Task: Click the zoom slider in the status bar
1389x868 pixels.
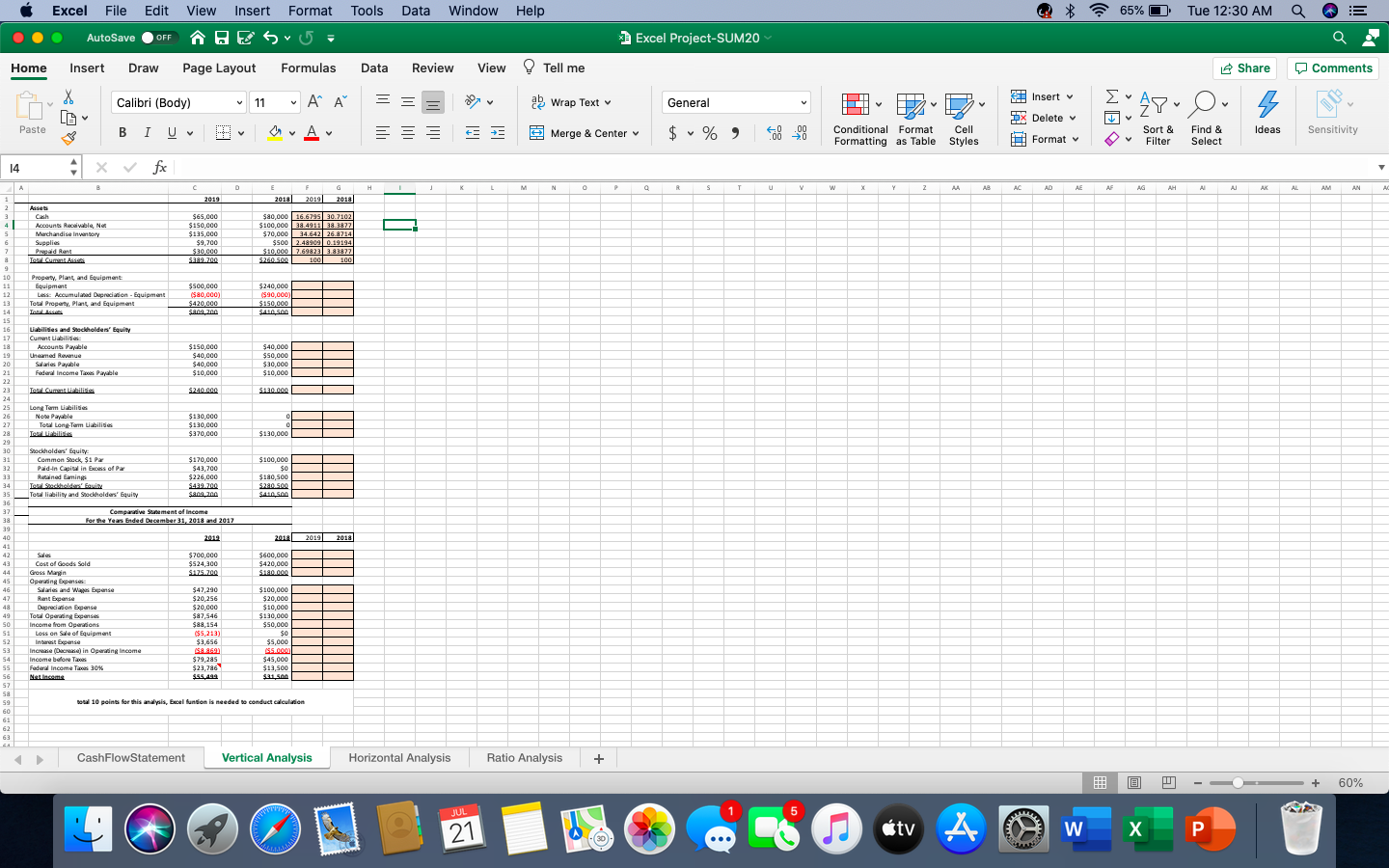Action: [x=1256, y=783]
